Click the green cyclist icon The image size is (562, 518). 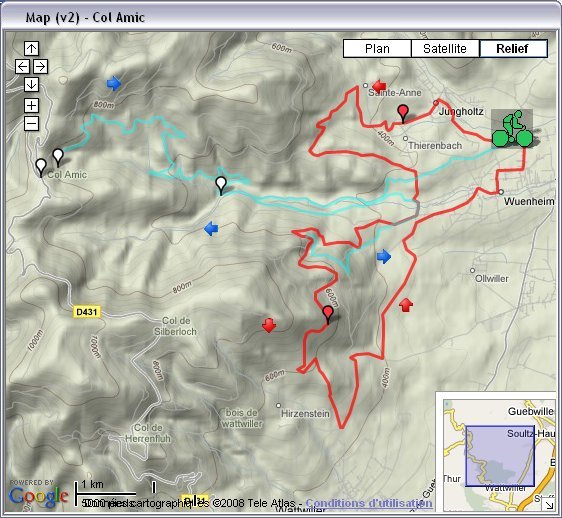click(512, 128)
